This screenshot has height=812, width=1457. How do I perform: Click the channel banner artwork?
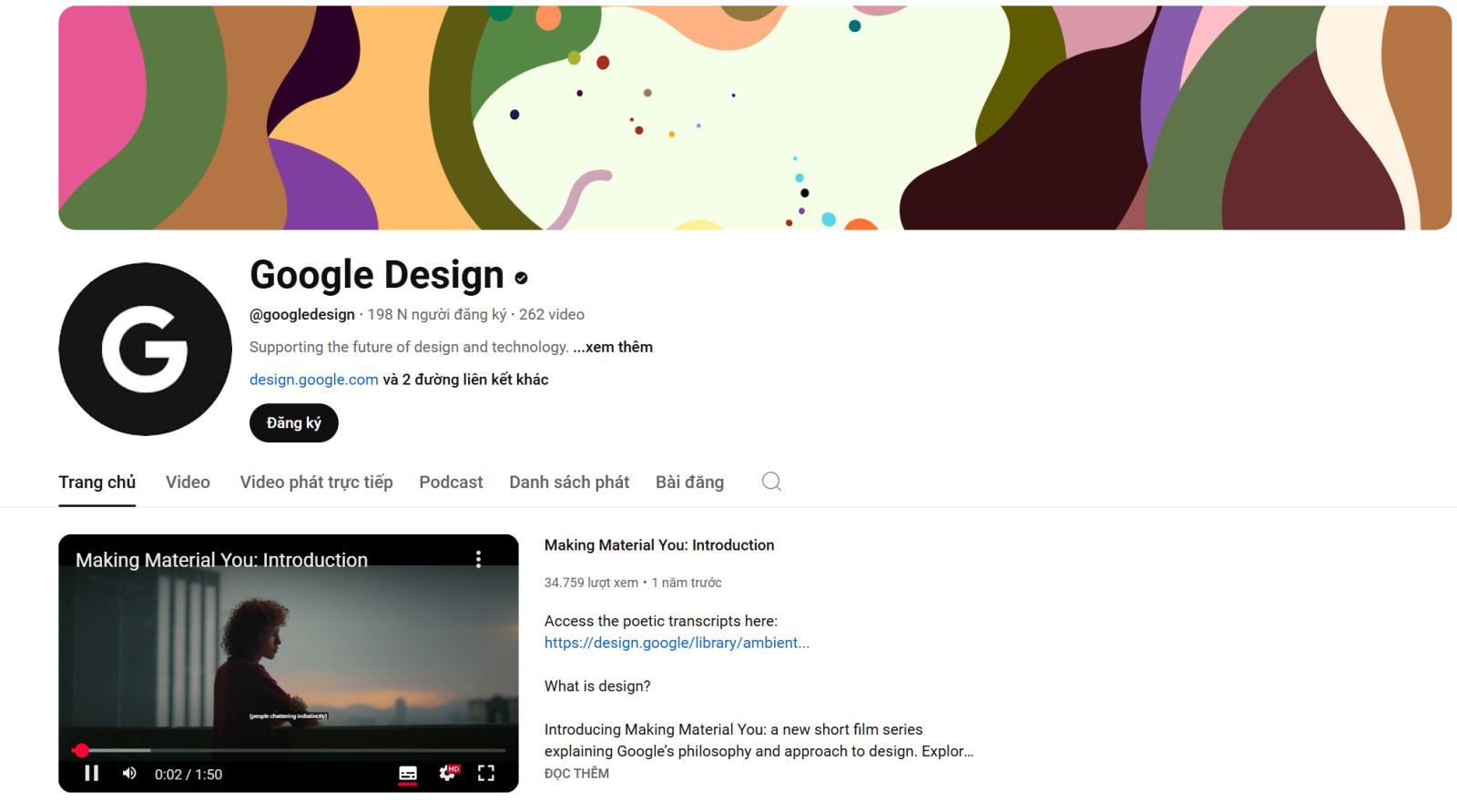tap(755, 117)
